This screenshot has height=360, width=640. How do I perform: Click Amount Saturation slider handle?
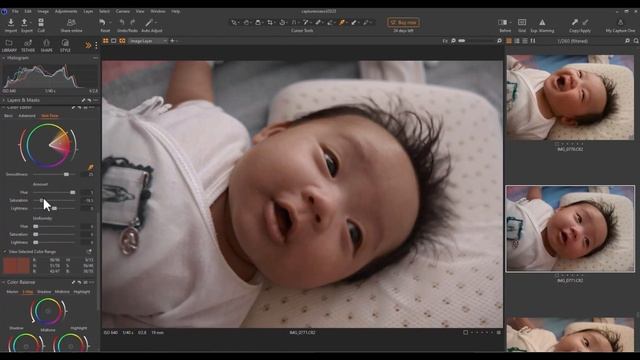[x=41, y=200]
